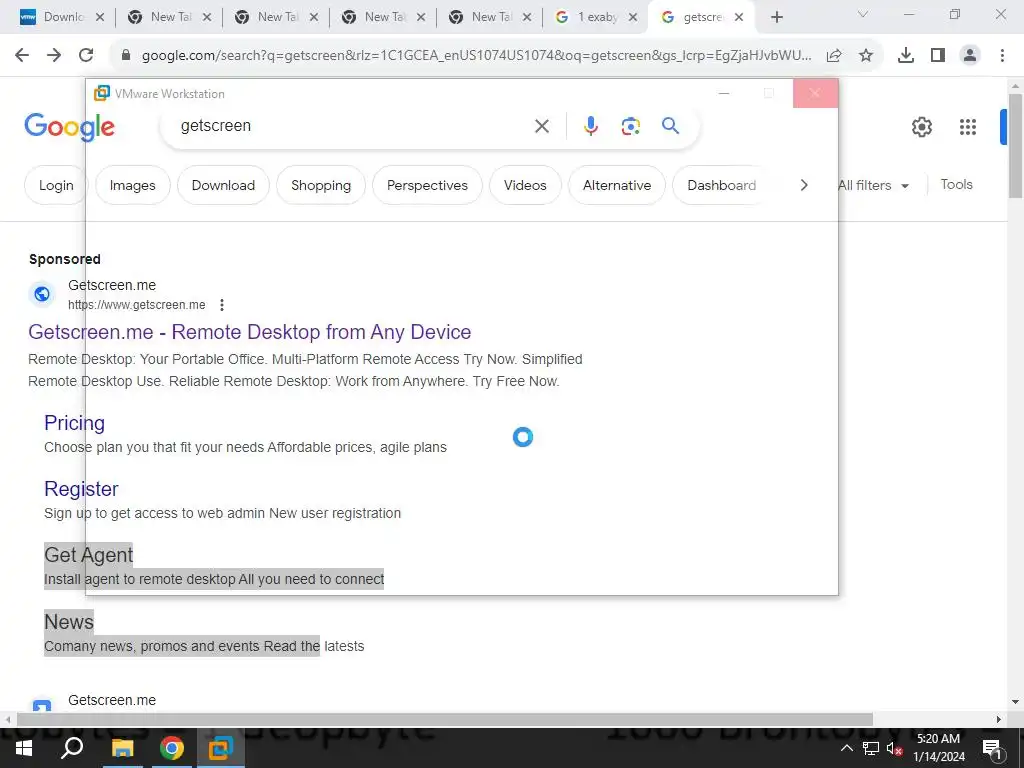Select the Dashboard filter chip
This screenshot has height=768, width=1024.
(722, 185)
